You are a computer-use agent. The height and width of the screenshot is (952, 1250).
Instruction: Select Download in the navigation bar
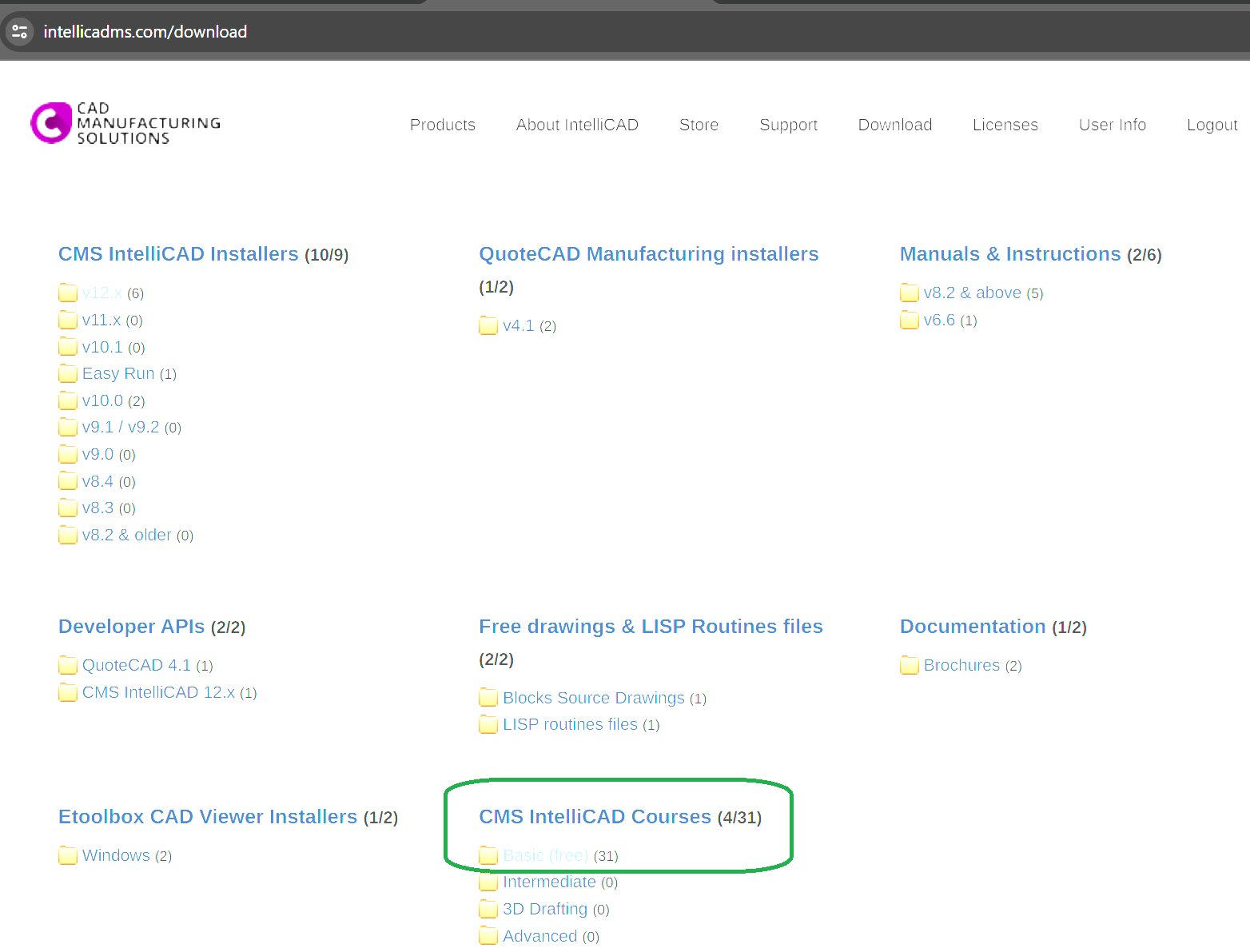tap(895, 125)
